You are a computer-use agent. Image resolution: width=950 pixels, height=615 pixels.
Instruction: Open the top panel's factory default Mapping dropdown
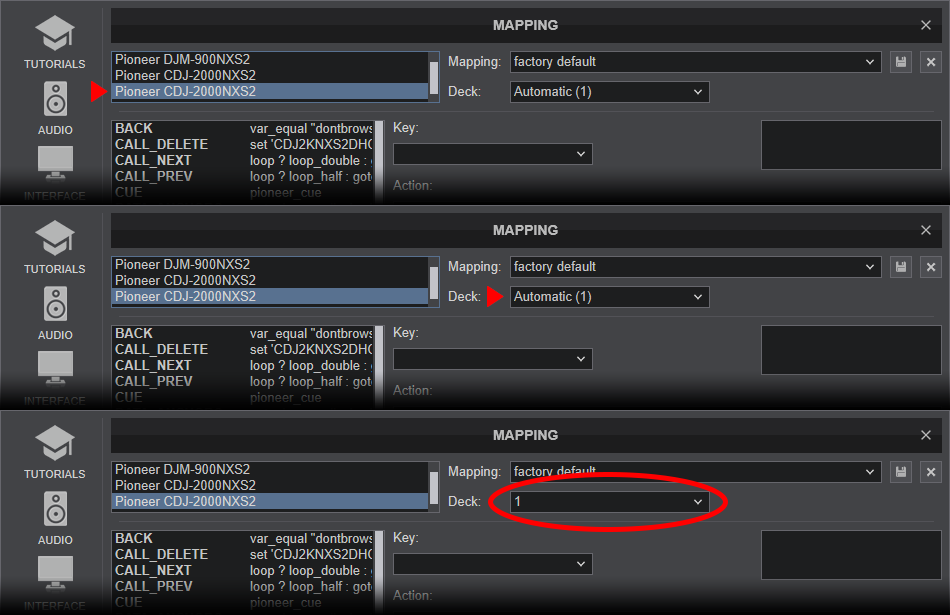[696, 62]
